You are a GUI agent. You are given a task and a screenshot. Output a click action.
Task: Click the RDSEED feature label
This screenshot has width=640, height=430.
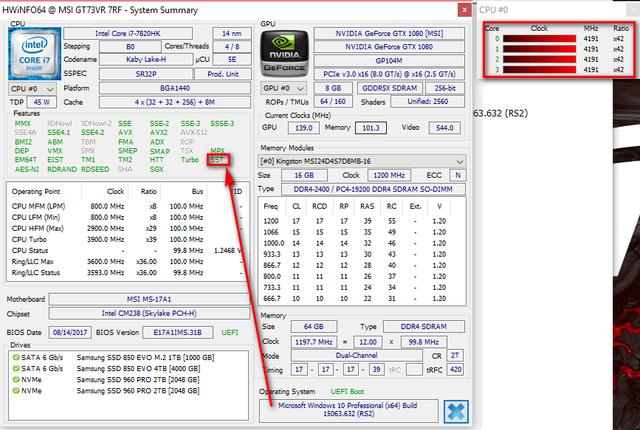95,169
